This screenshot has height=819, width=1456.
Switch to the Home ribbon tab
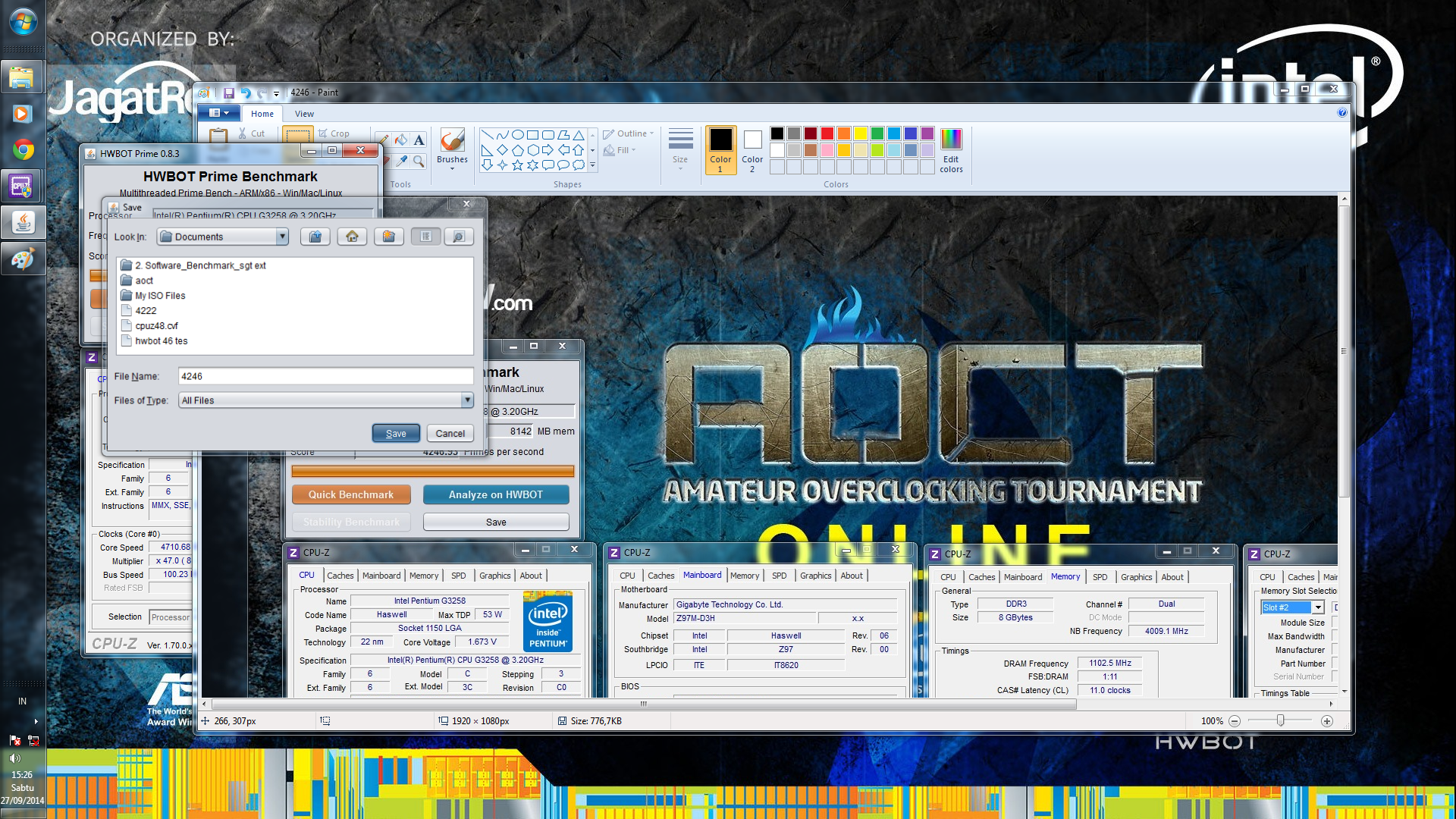262,114
